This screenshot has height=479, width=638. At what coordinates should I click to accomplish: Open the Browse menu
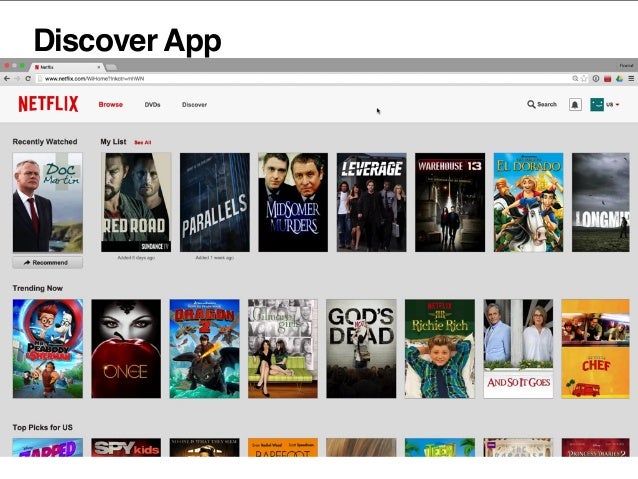[x=111, y=105]
